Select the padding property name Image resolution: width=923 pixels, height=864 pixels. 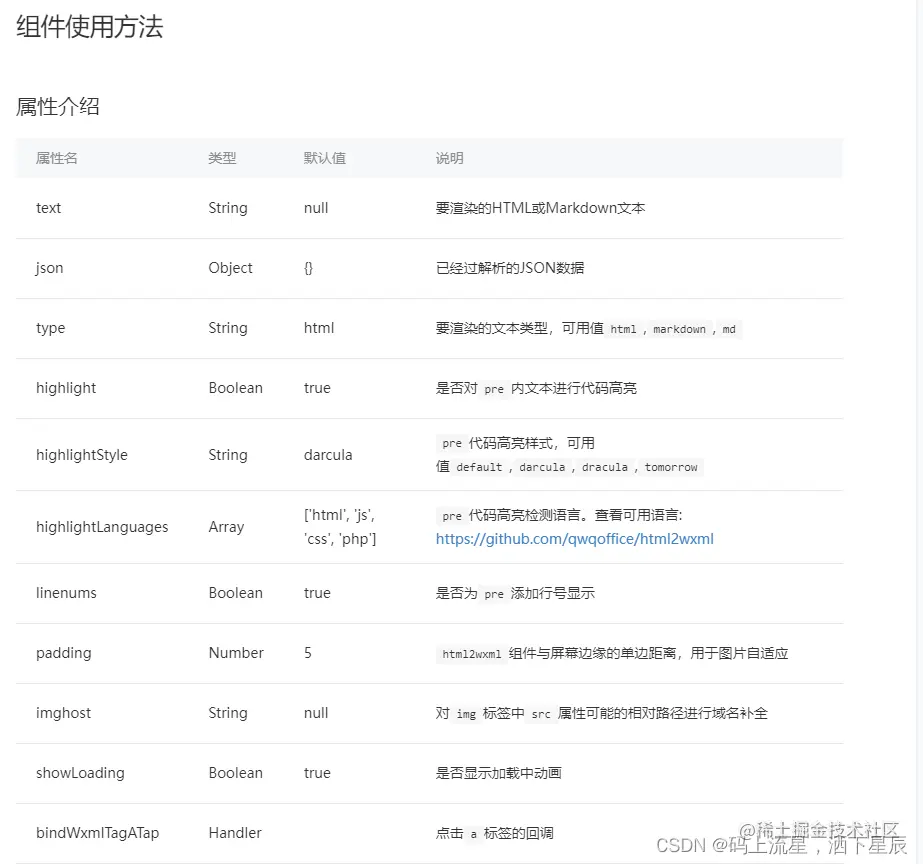(x=63, y=653)
